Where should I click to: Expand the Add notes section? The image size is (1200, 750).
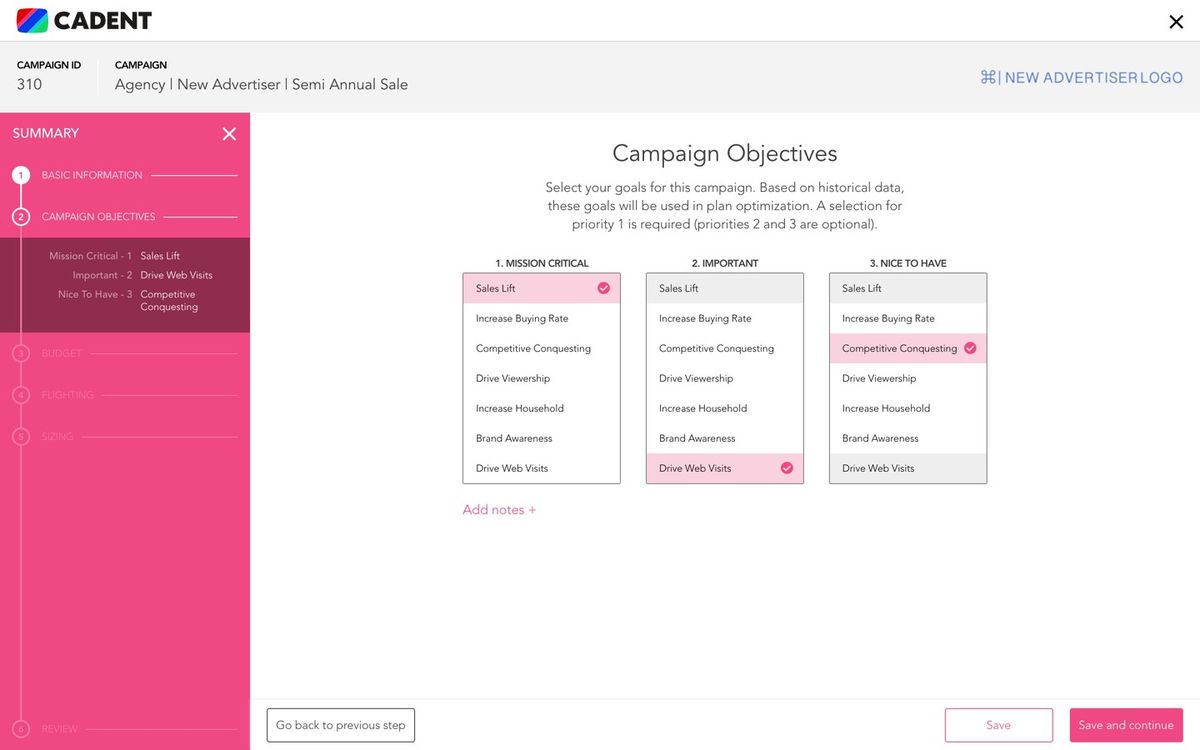click(x=499, y=509)
